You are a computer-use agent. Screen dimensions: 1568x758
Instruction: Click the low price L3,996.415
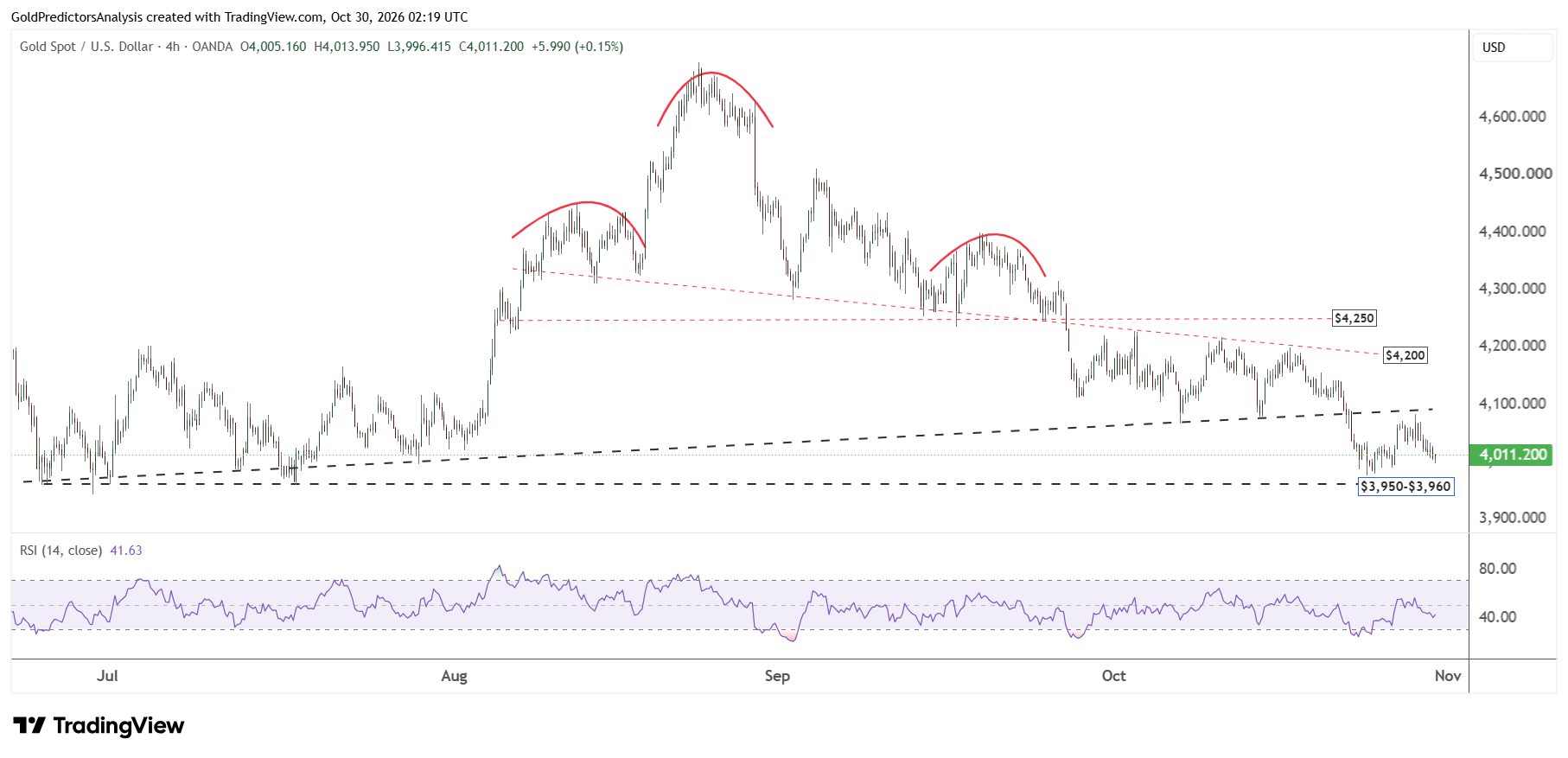click(x=419, y=47)
